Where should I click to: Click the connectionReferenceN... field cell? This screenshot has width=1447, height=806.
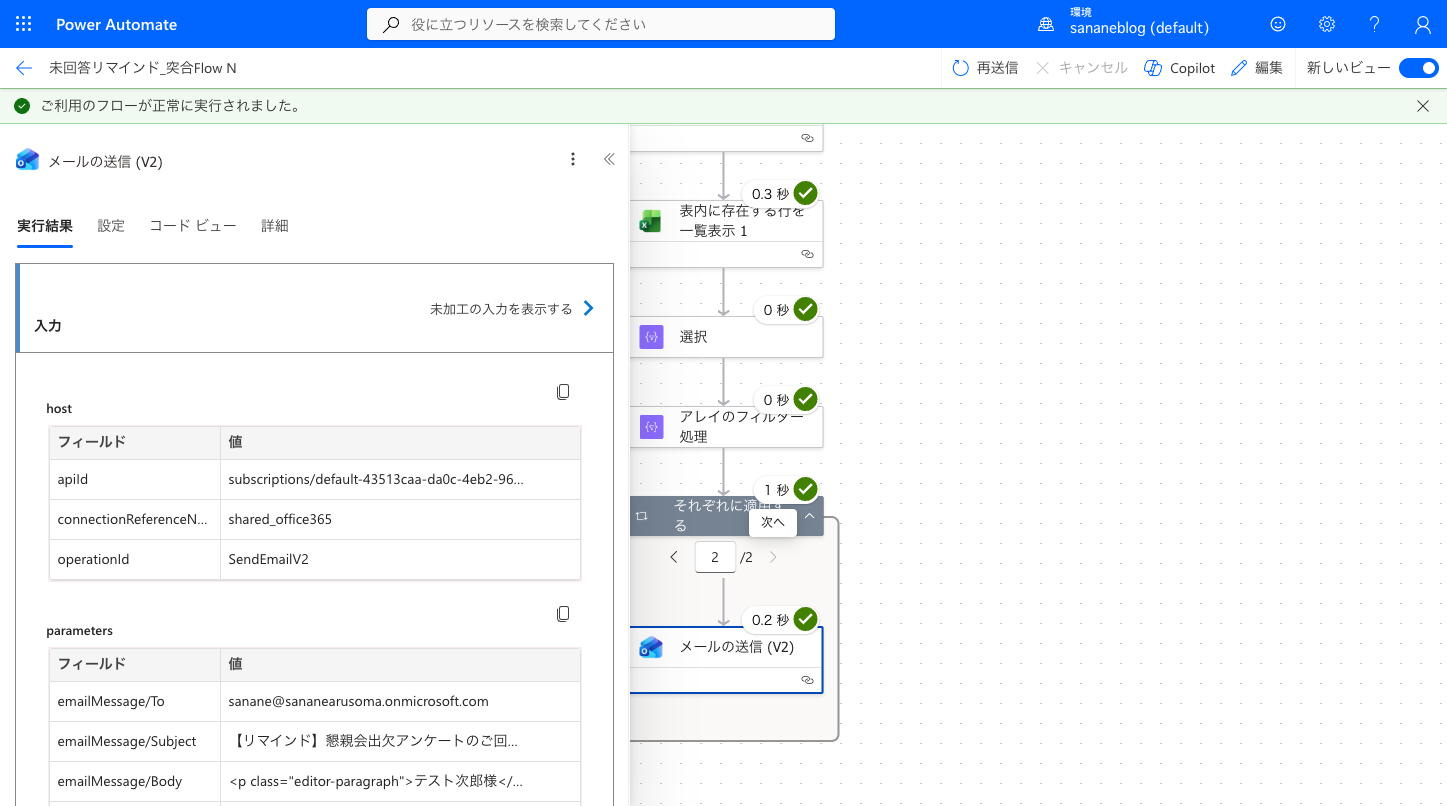(135, 519)
